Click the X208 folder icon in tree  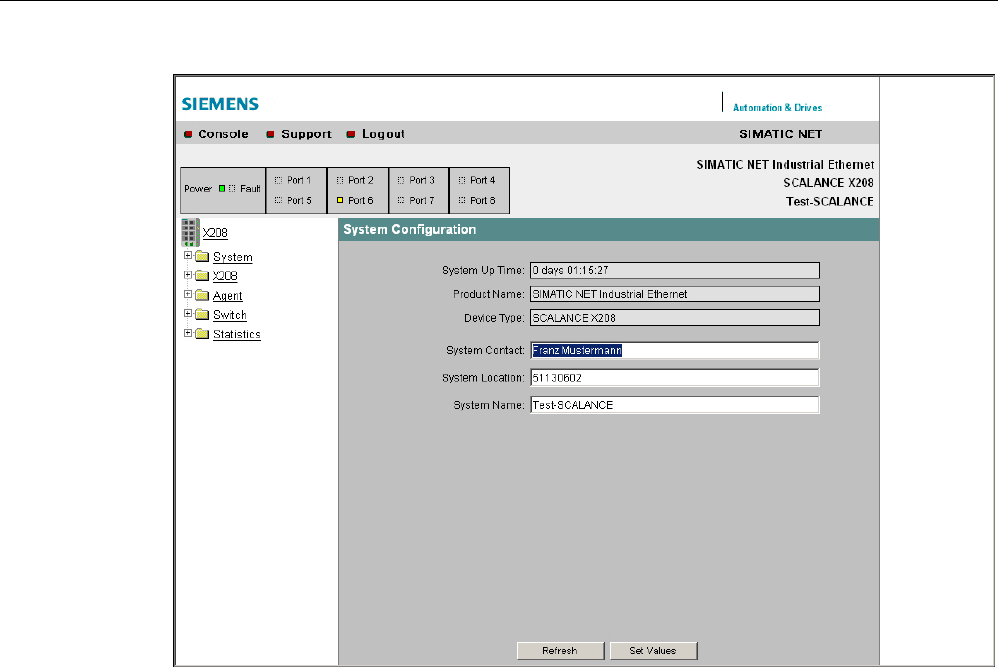click(x=202, y=276)
